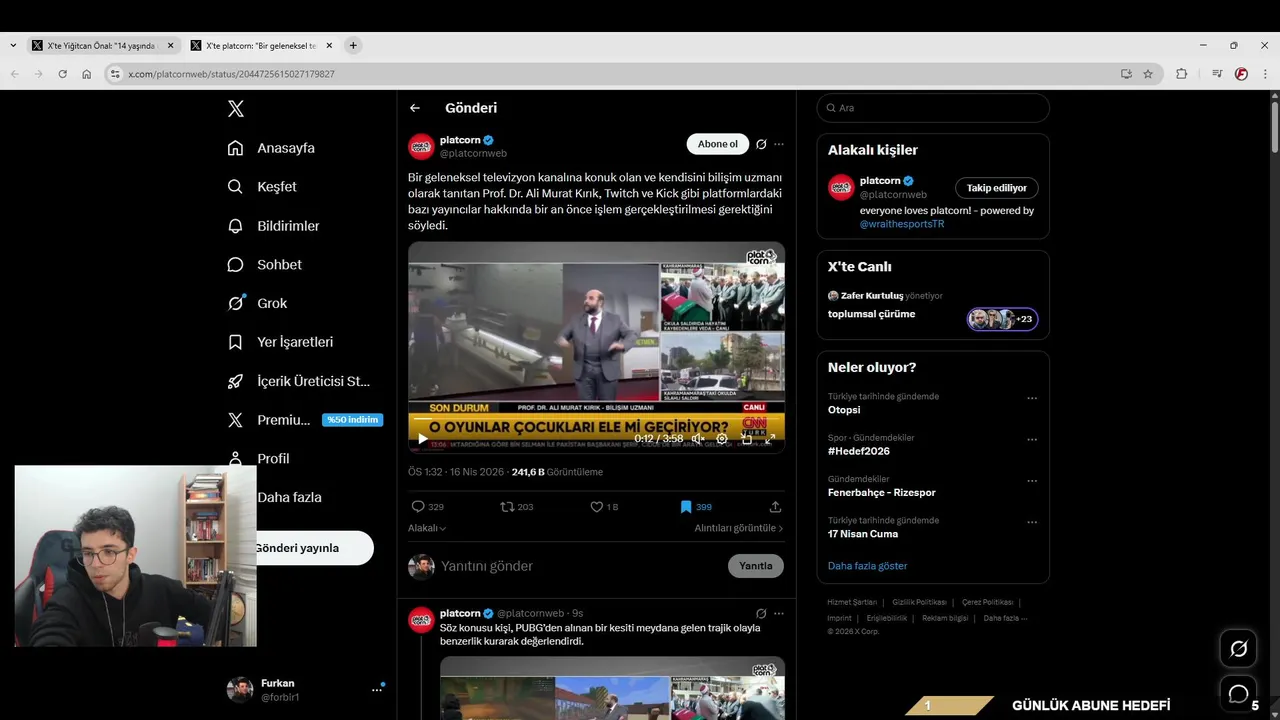This screenshot has height=720, width=1280.
Task: Open Keşfet explore page
Action: [x=262, y=187]
